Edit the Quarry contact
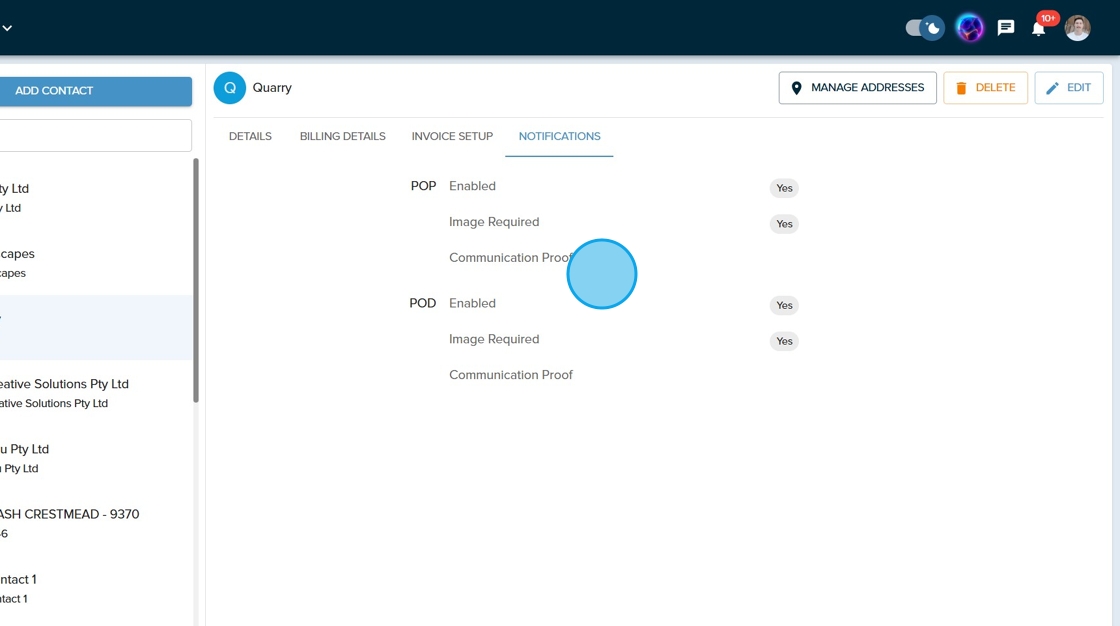 click(1068, 88)
